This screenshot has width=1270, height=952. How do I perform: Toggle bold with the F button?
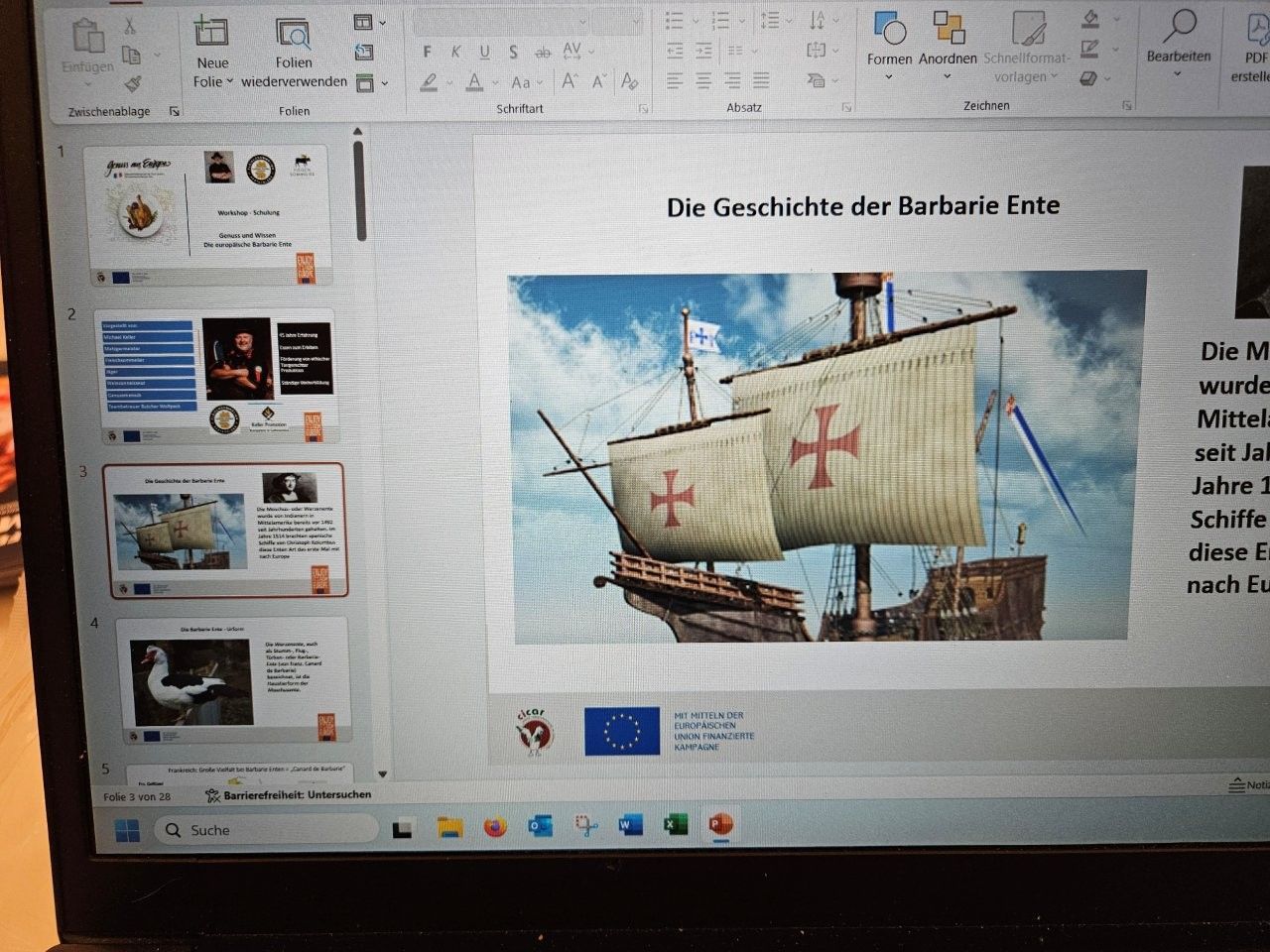428,52
